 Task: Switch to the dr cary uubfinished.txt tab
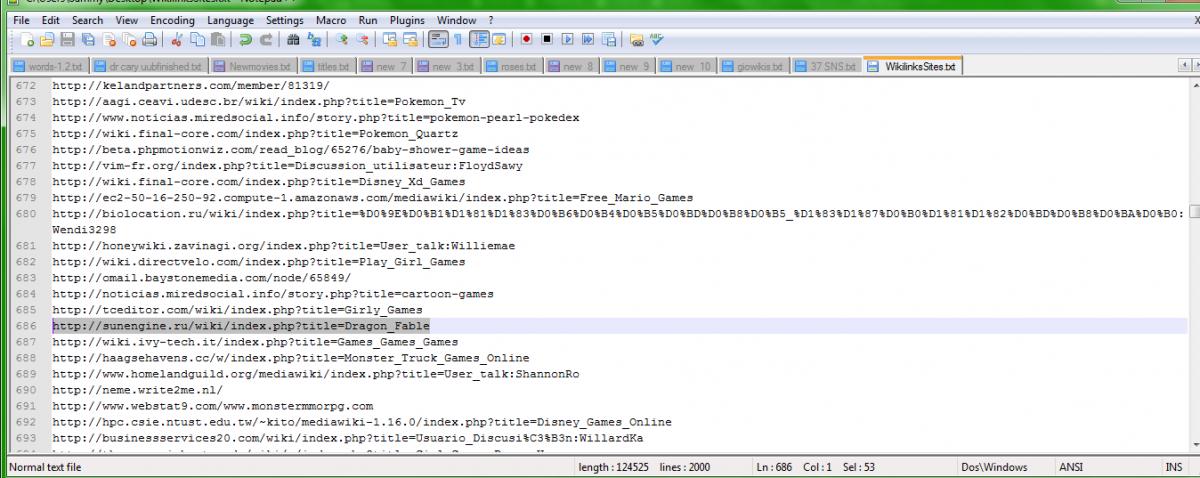pyautogui.click(x=151, y=67)
